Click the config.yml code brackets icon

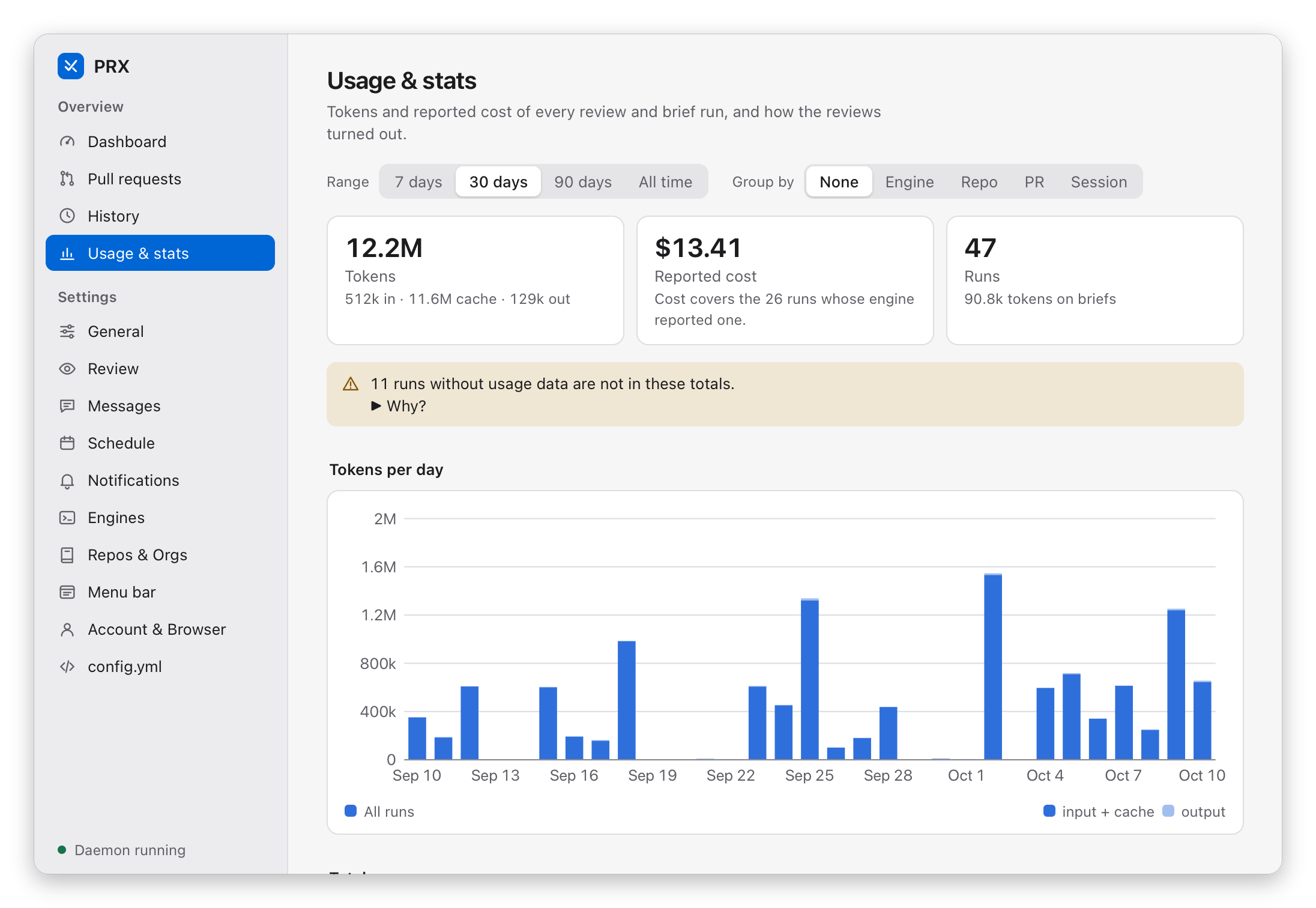(67, 667)
